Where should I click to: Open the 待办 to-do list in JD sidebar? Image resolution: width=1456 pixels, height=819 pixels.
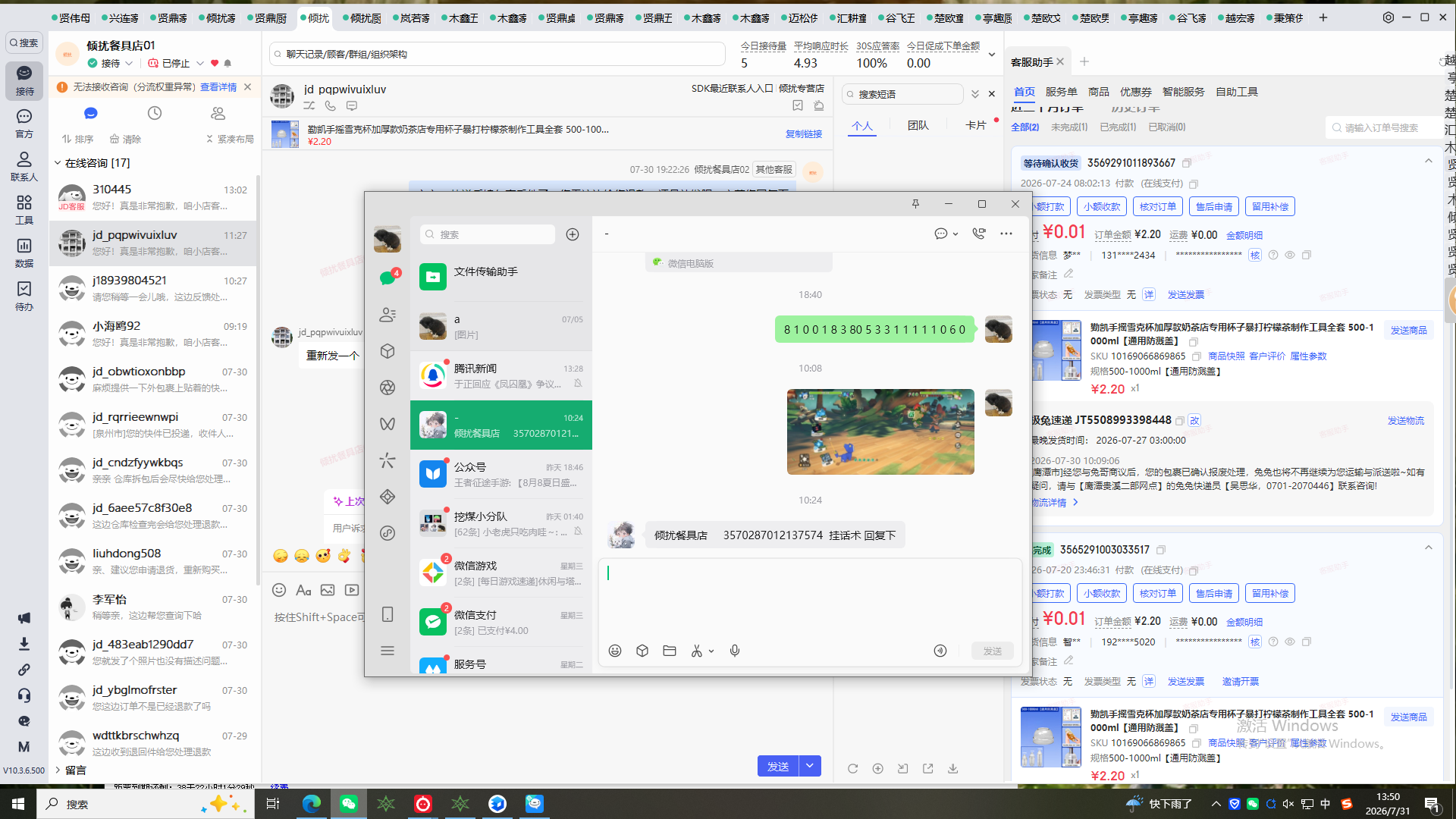point(24,296)
